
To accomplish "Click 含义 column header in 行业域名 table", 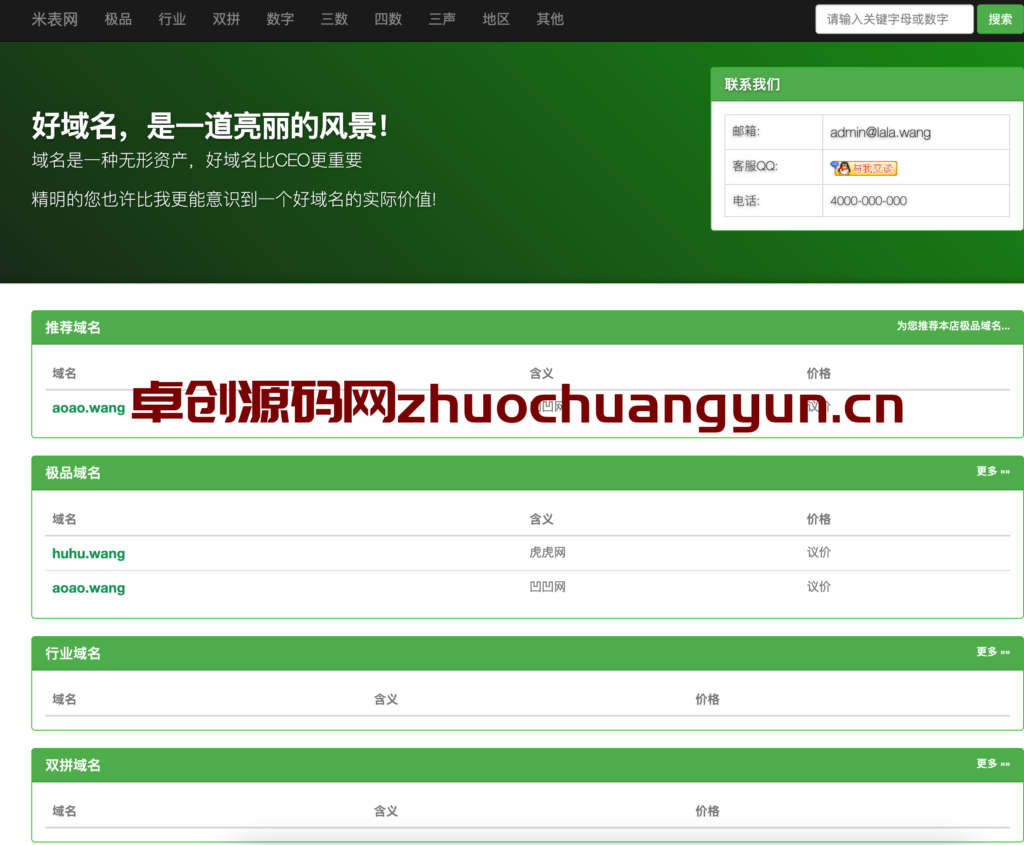I will (385, 699).
